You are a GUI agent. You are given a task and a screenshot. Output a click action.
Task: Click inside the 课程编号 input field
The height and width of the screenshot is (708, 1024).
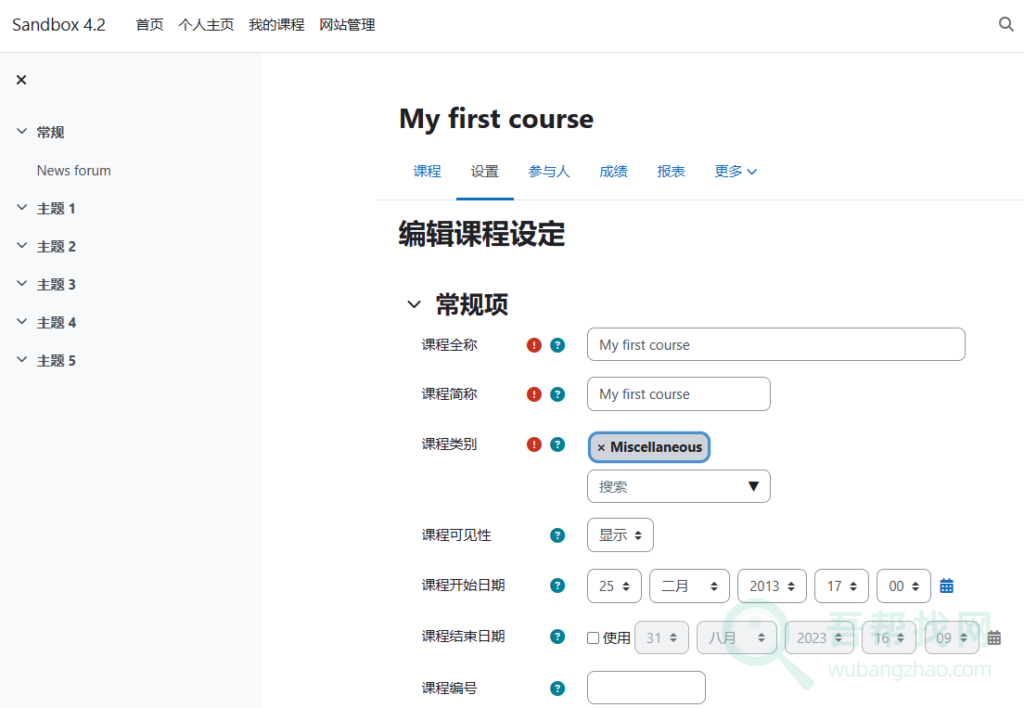(x=646, y=687)
